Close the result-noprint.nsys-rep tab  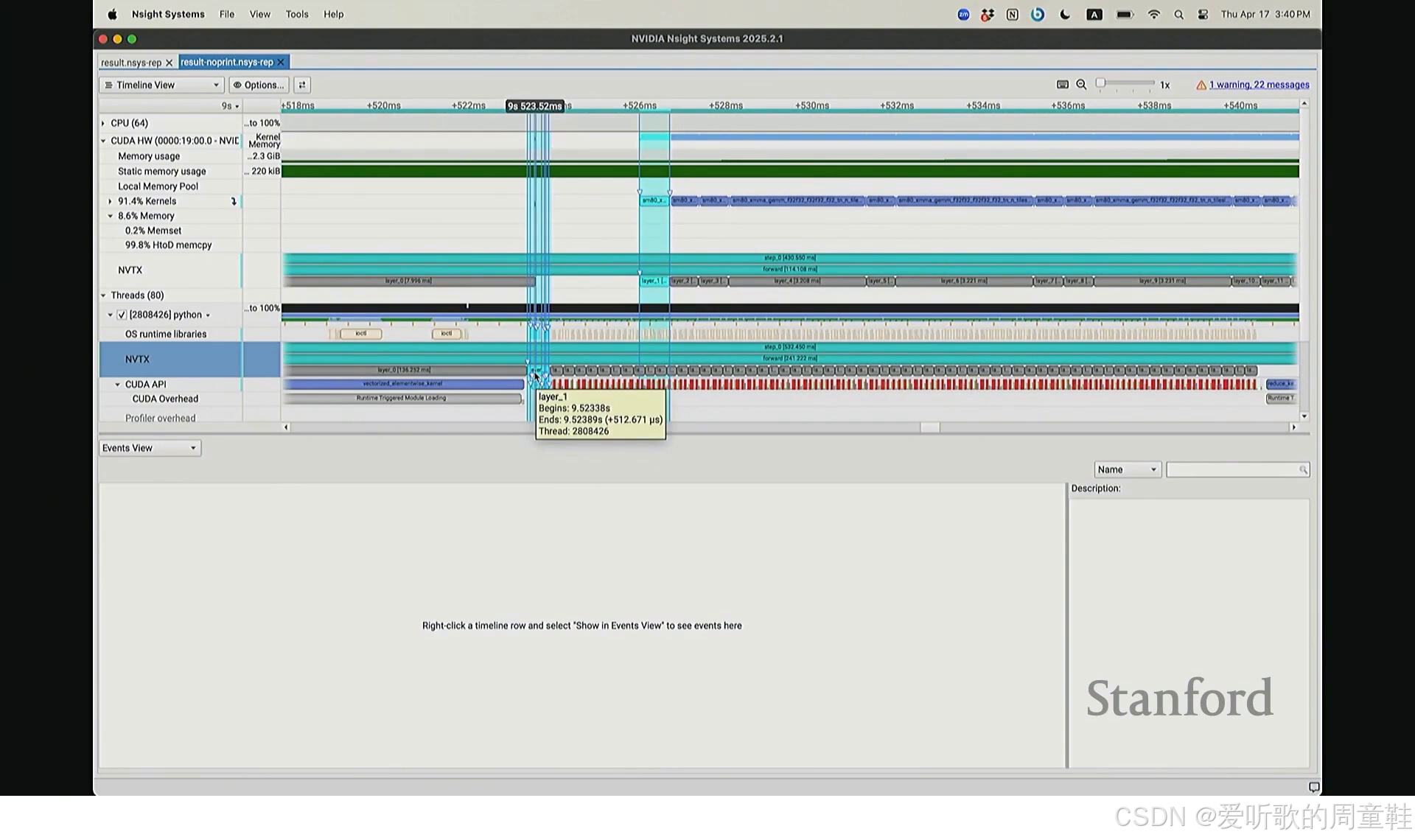coord(281,63)
